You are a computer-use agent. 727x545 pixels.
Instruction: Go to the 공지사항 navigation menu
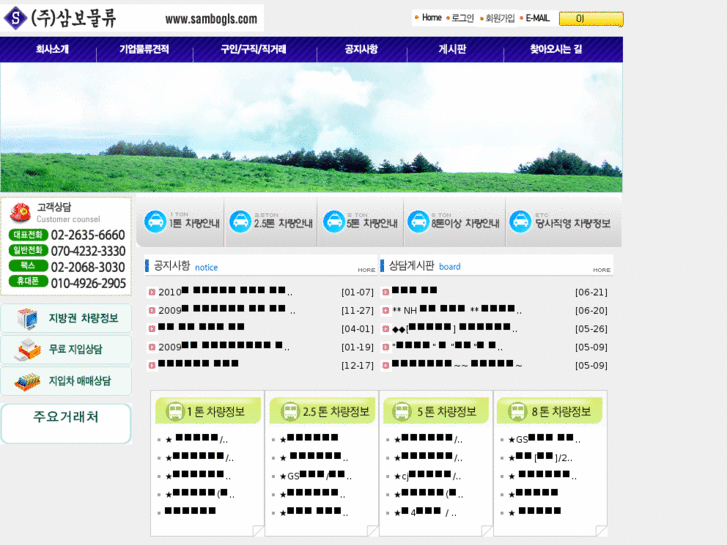[361, 49]
